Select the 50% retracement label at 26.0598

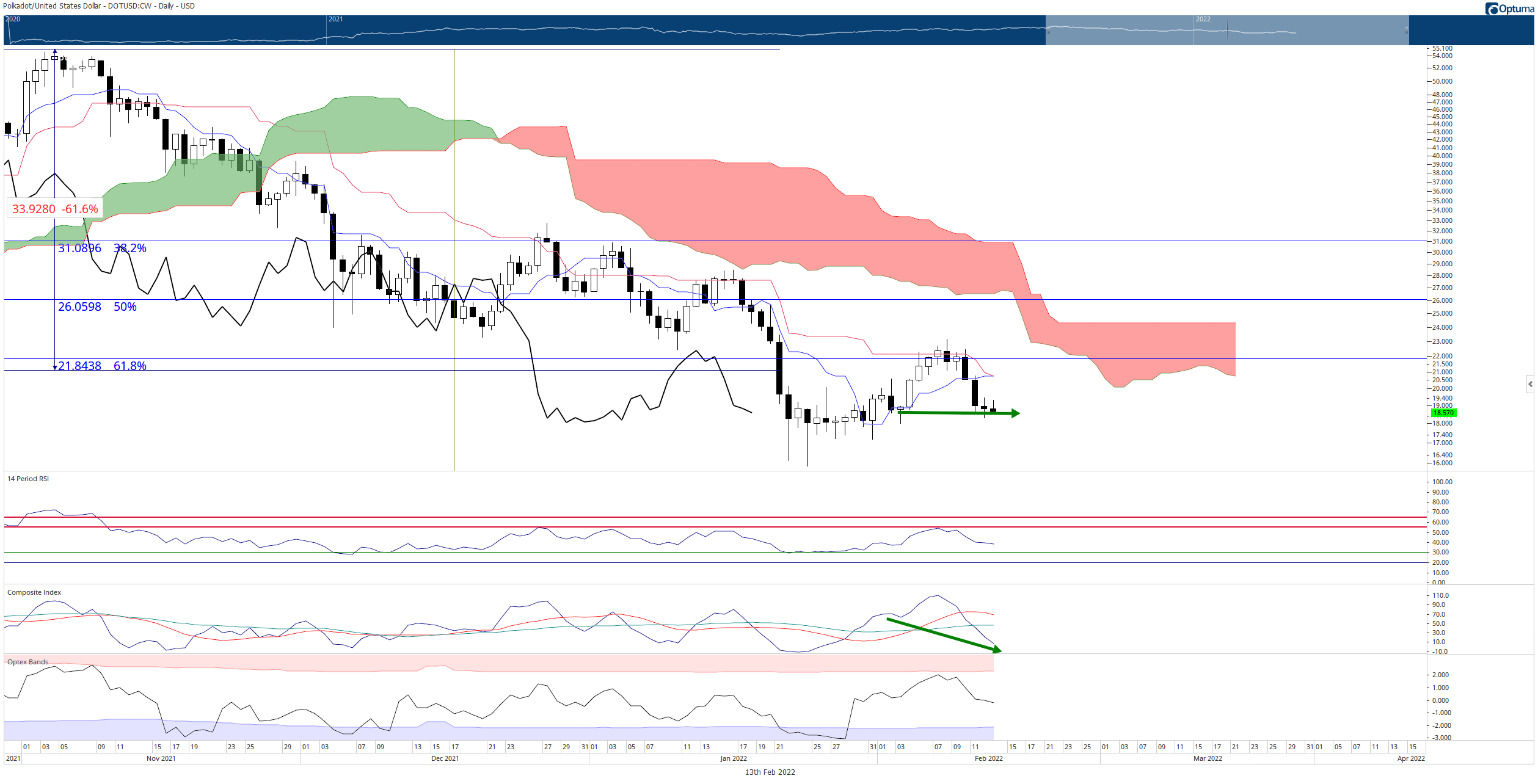[x=125, y=307]
